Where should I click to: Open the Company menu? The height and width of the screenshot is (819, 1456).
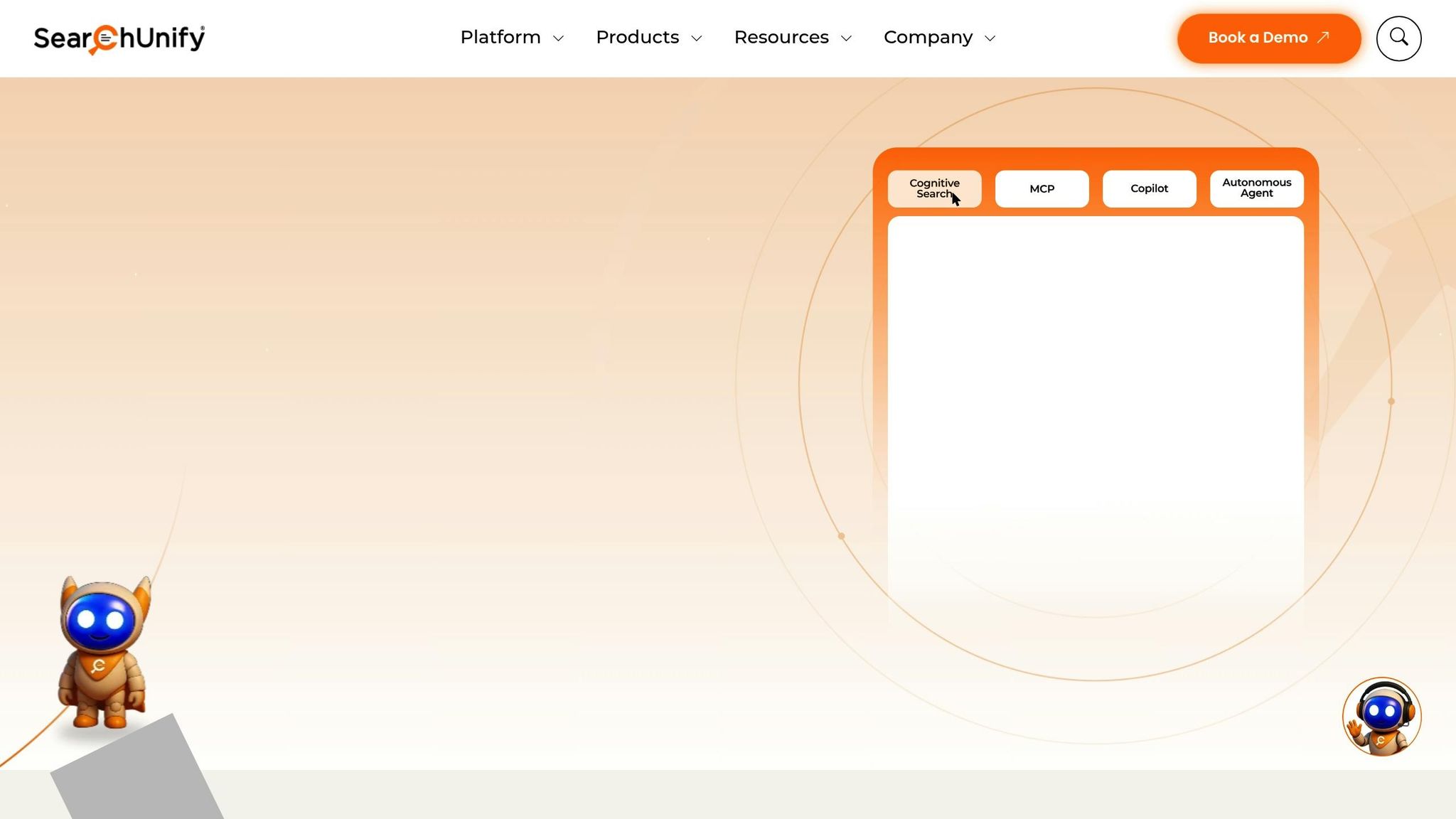[x=928, y=38]
